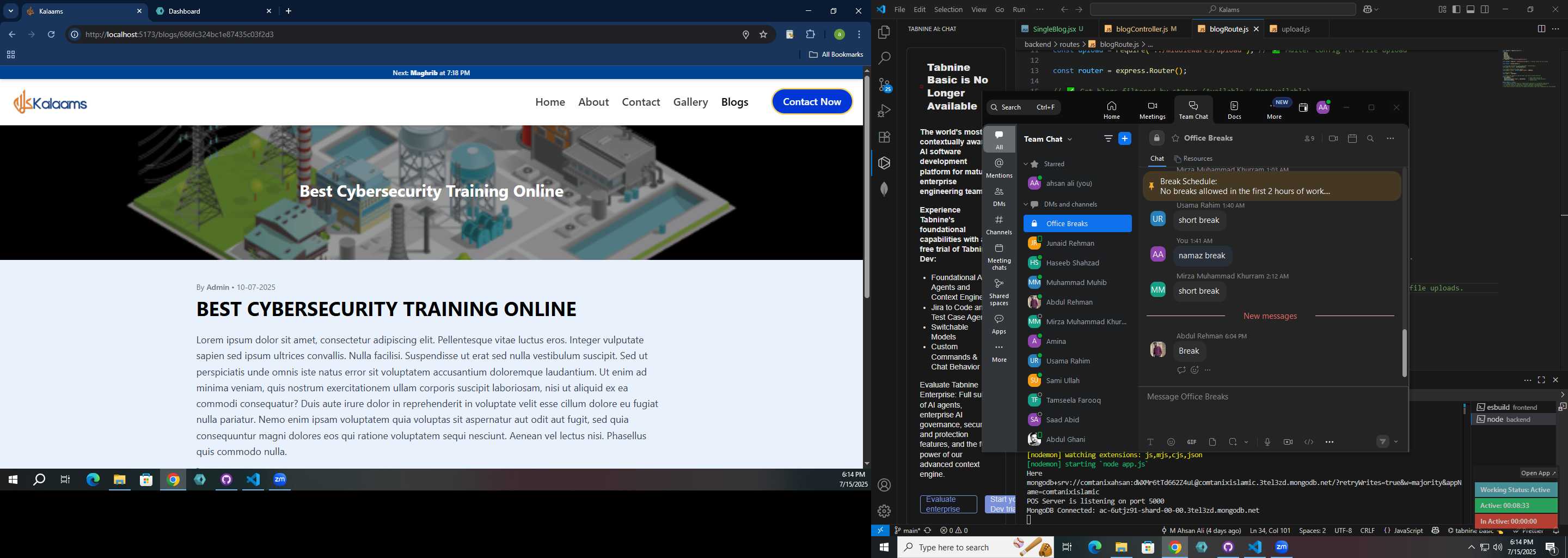Attach a file in the Zoom message composer
Screen dimensions: 1568x558
[x=1212, y=442]
